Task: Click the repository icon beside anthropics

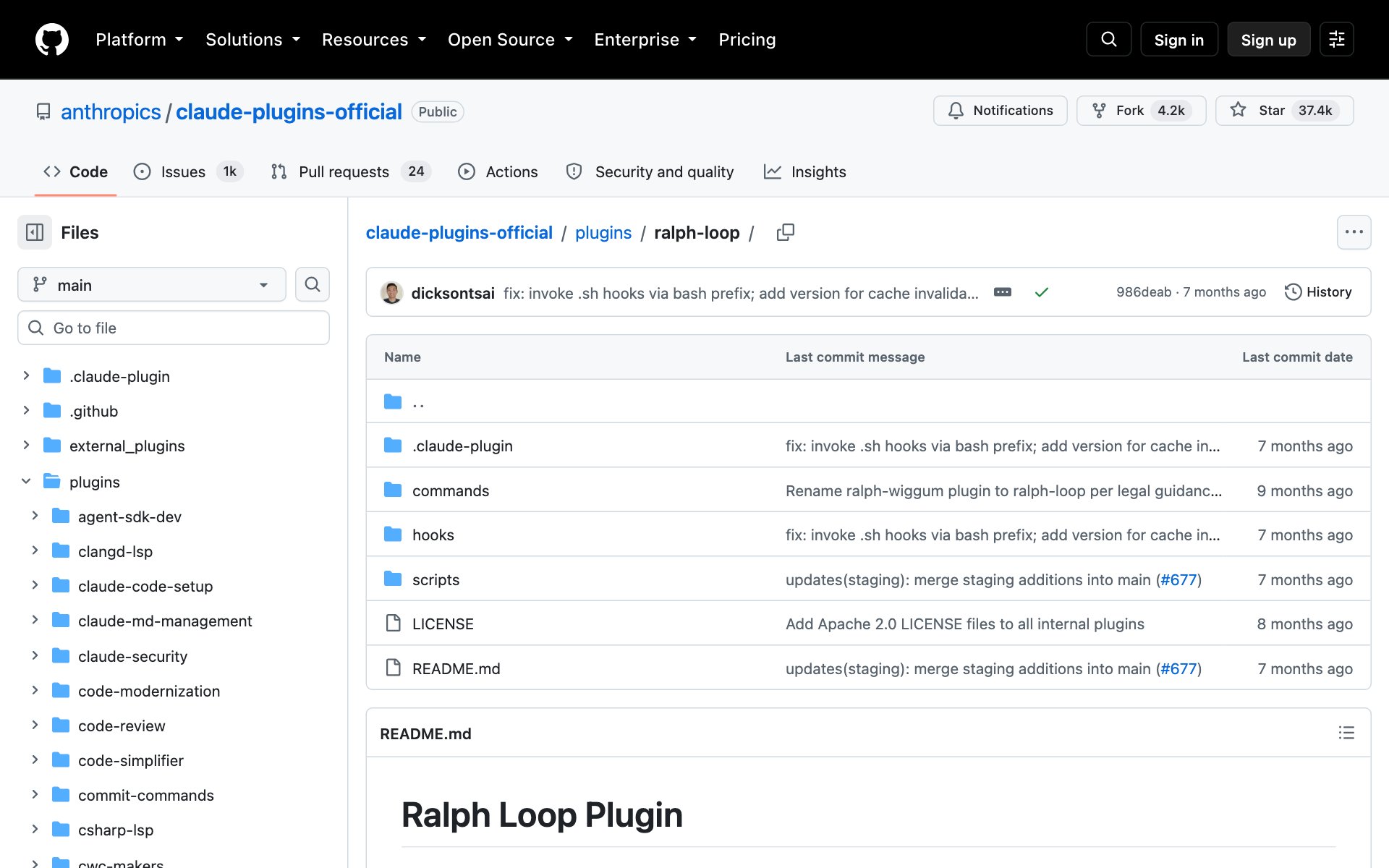Action: (43, 111)
